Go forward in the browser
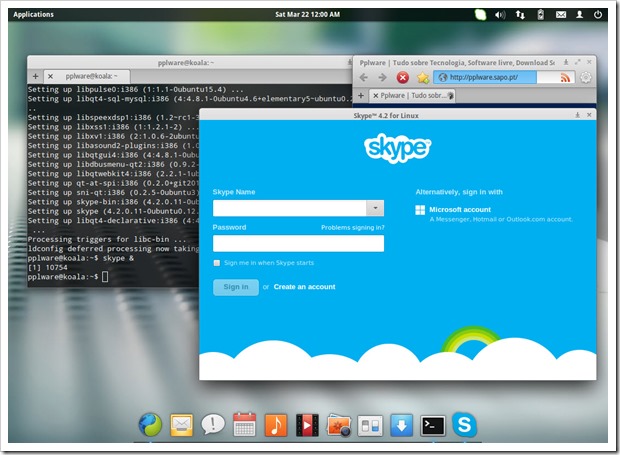Screen dimensions: 620x455 [382, 77]
